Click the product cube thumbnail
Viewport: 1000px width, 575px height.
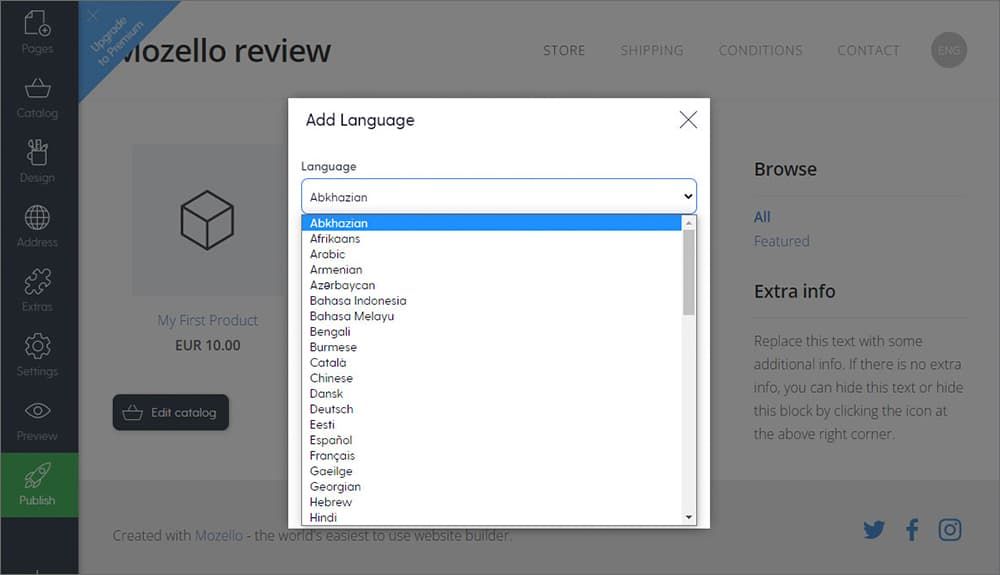click(207, 219)
